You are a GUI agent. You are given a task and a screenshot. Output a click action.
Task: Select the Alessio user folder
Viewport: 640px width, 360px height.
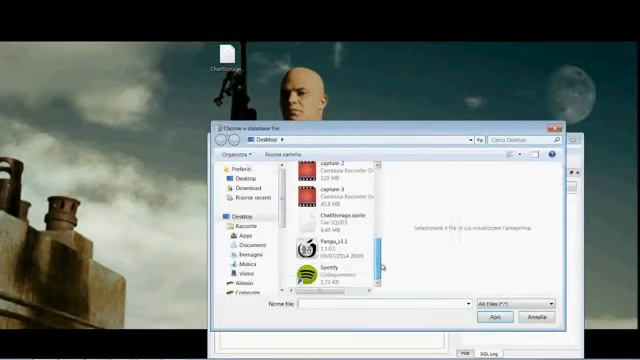tap(244, 283)
